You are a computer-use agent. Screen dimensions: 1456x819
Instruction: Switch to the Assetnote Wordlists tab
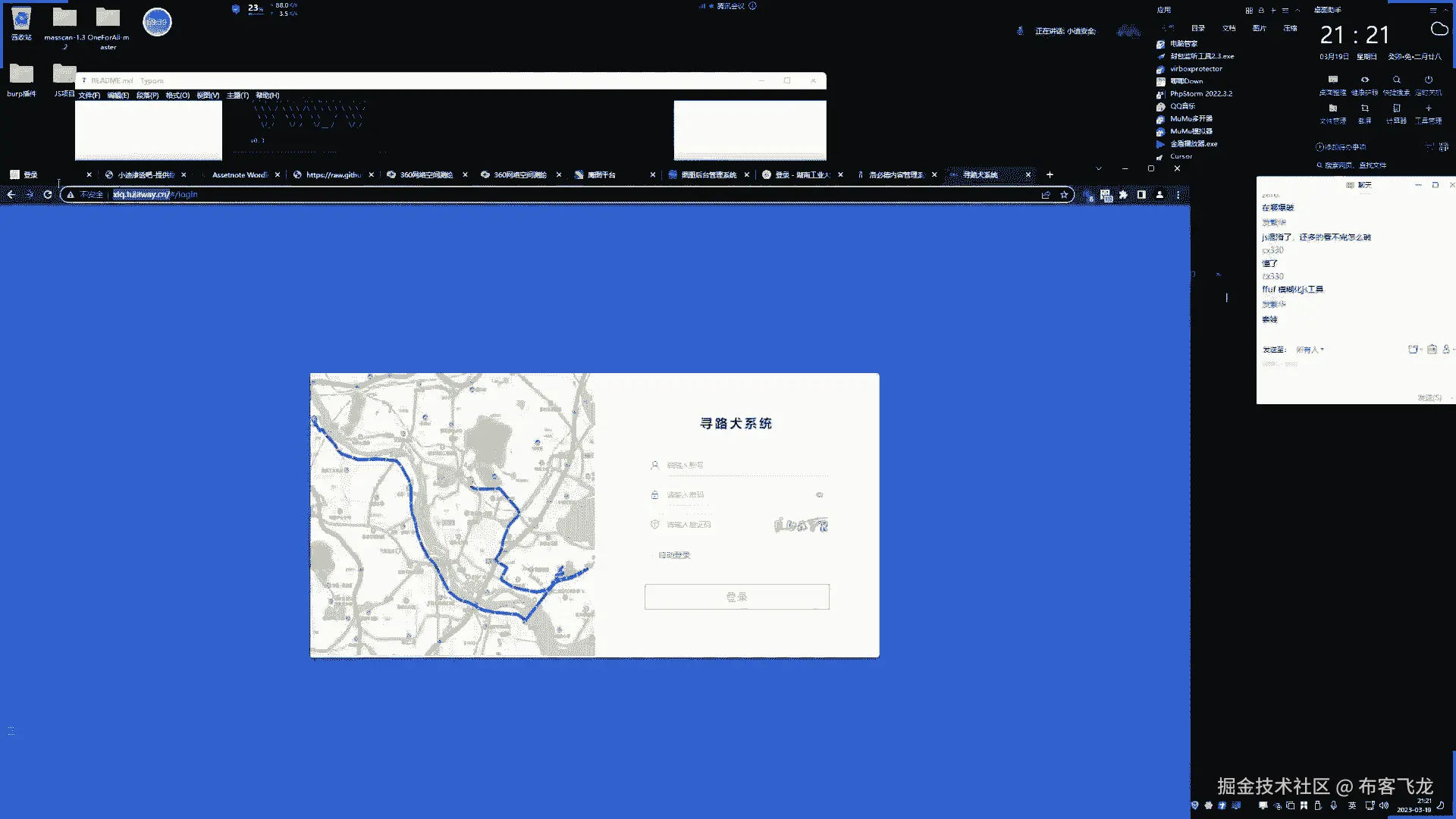239,175
